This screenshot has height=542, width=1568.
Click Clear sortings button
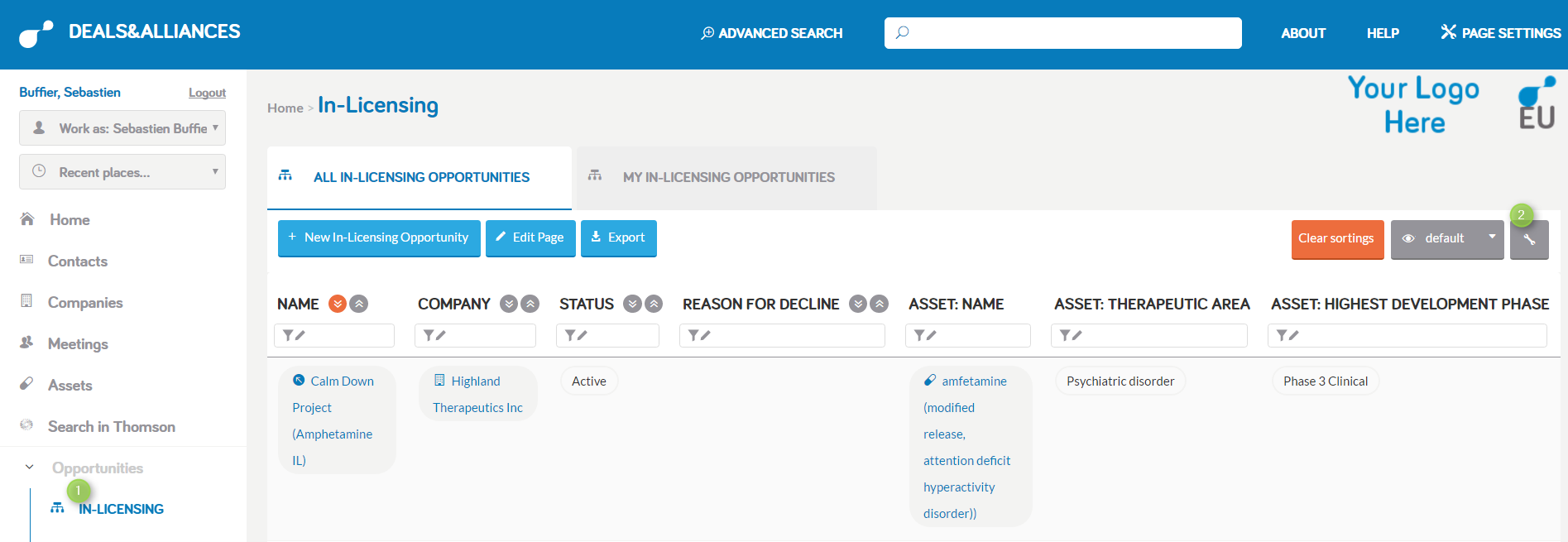[x=1337, y=239]
